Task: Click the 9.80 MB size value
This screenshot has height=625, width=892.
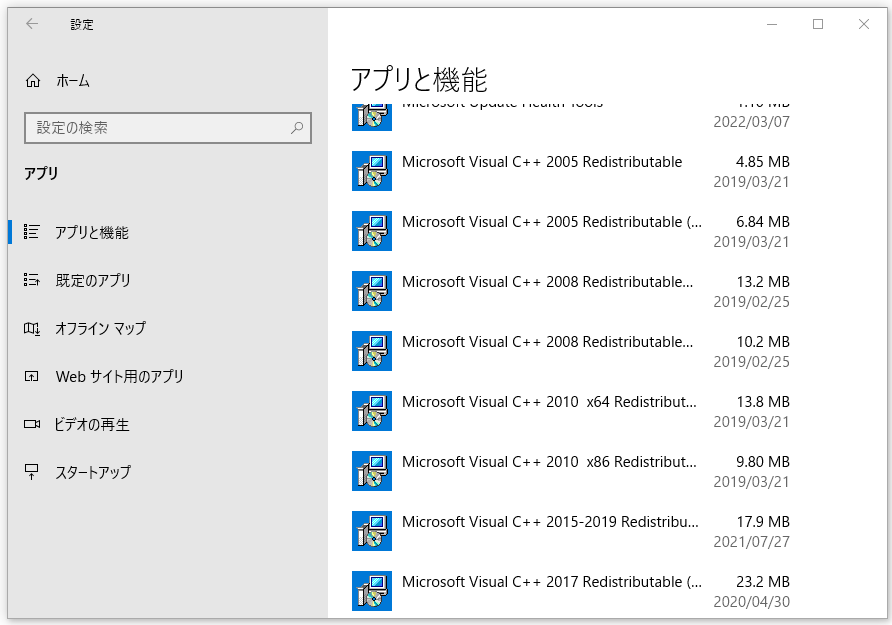Action: [x=763, y=462]
